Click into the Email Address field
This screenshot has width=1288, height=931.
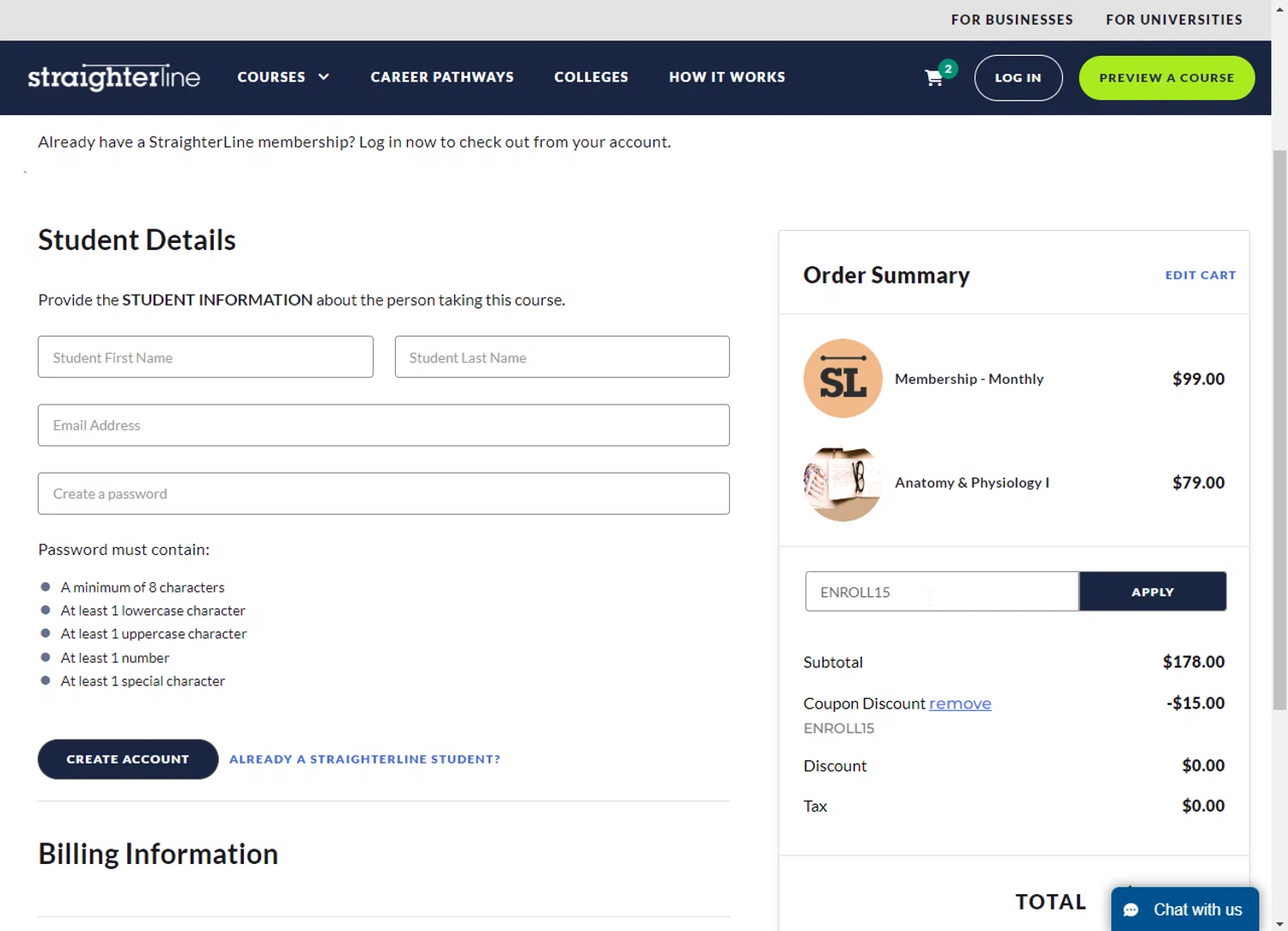pyautogui.click(x=384, y=425)
